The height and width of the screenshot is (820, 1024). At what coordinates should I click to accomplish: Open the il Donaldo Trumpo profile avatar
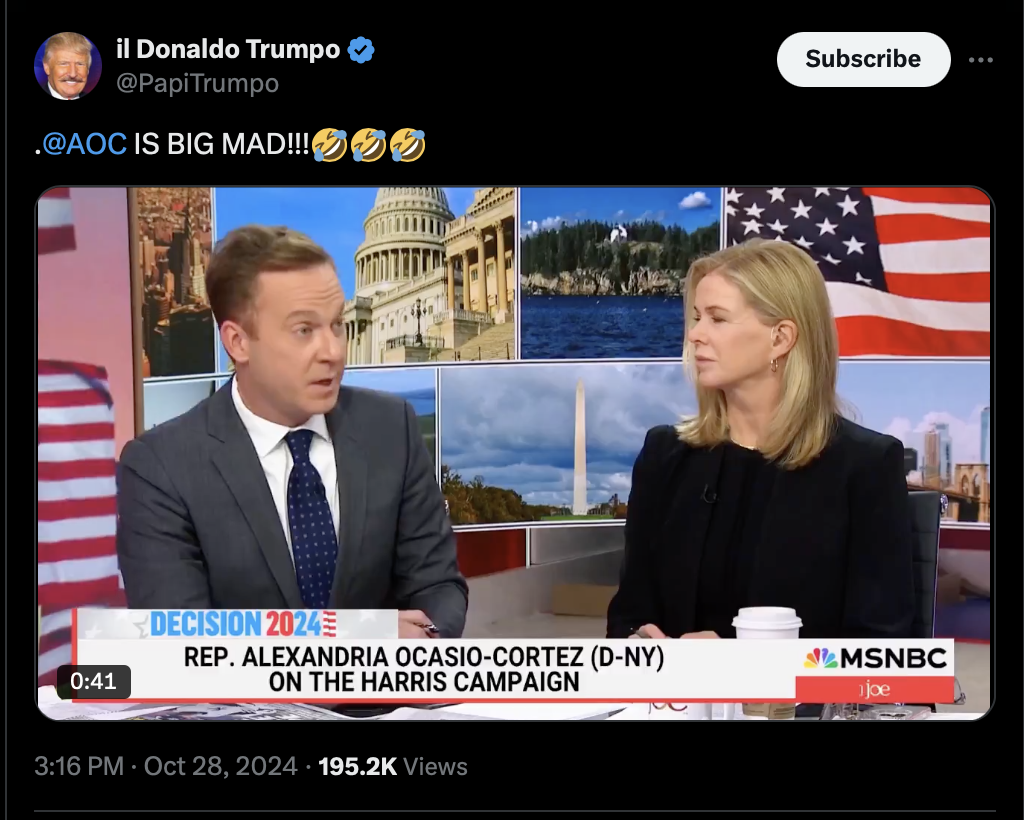[68, 66]
